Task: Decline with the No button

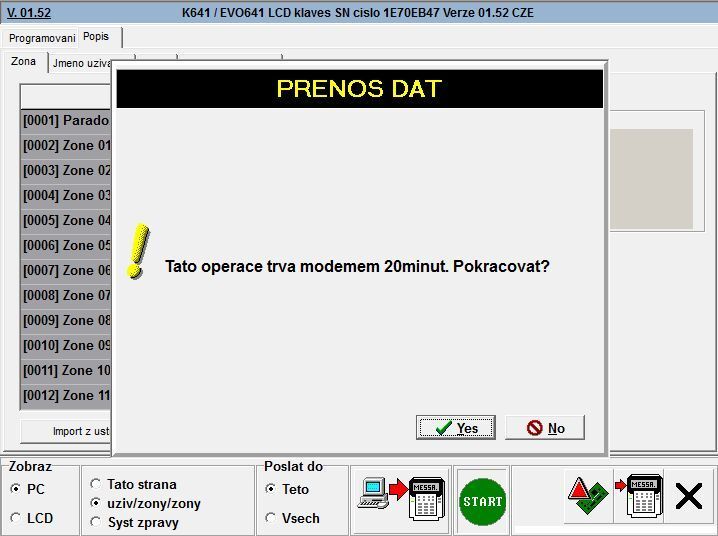Action: tap(545, 428)
